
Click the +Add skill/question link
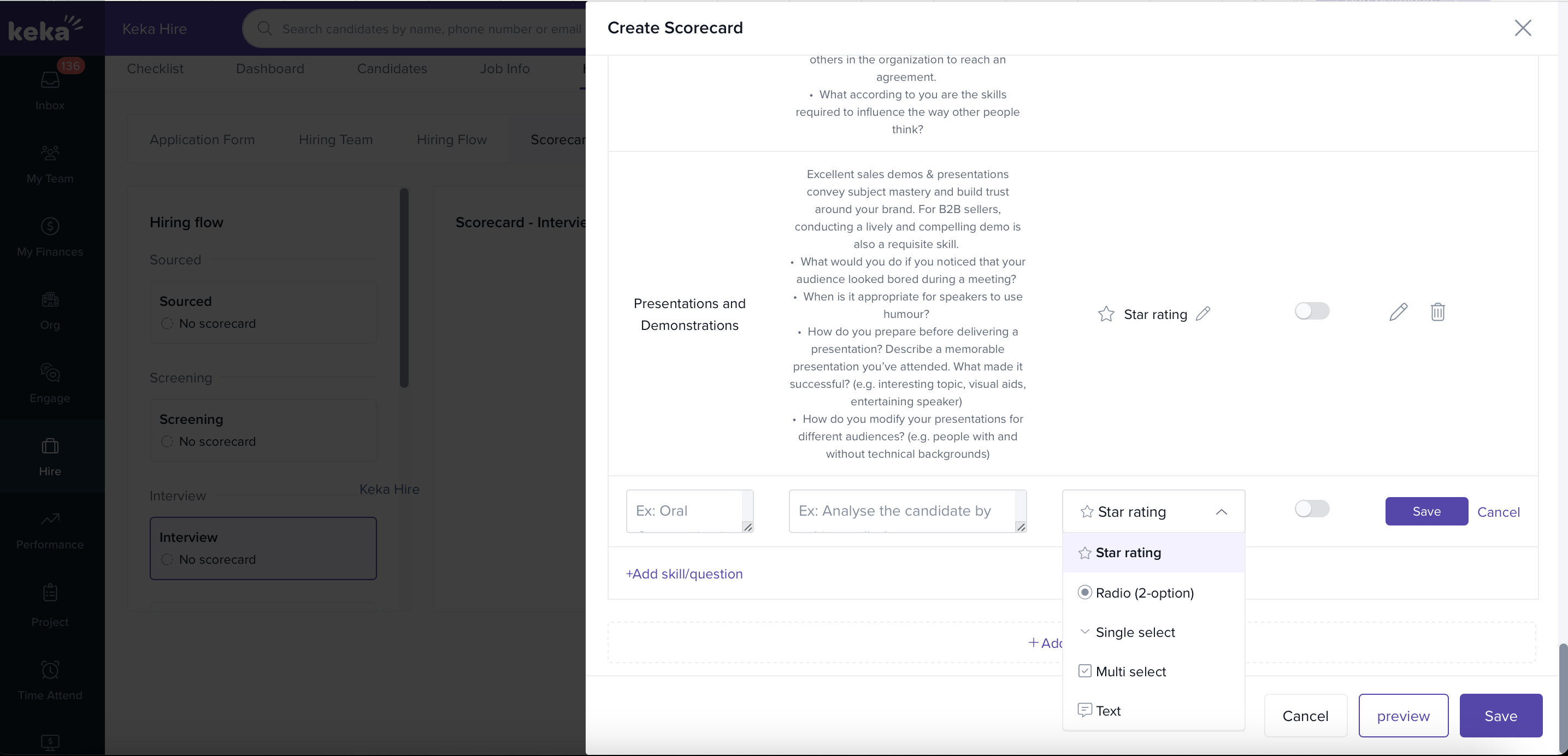(x=684, y=574)
